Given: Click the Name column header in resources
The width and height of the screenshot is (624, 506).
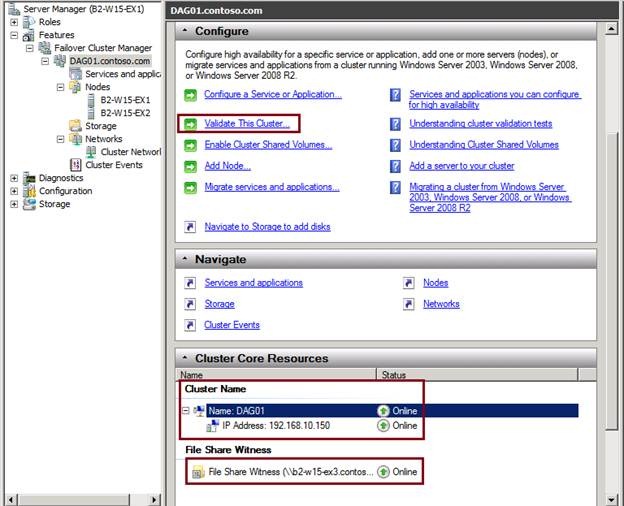Looking at the screenshot, I should point(276,375).
